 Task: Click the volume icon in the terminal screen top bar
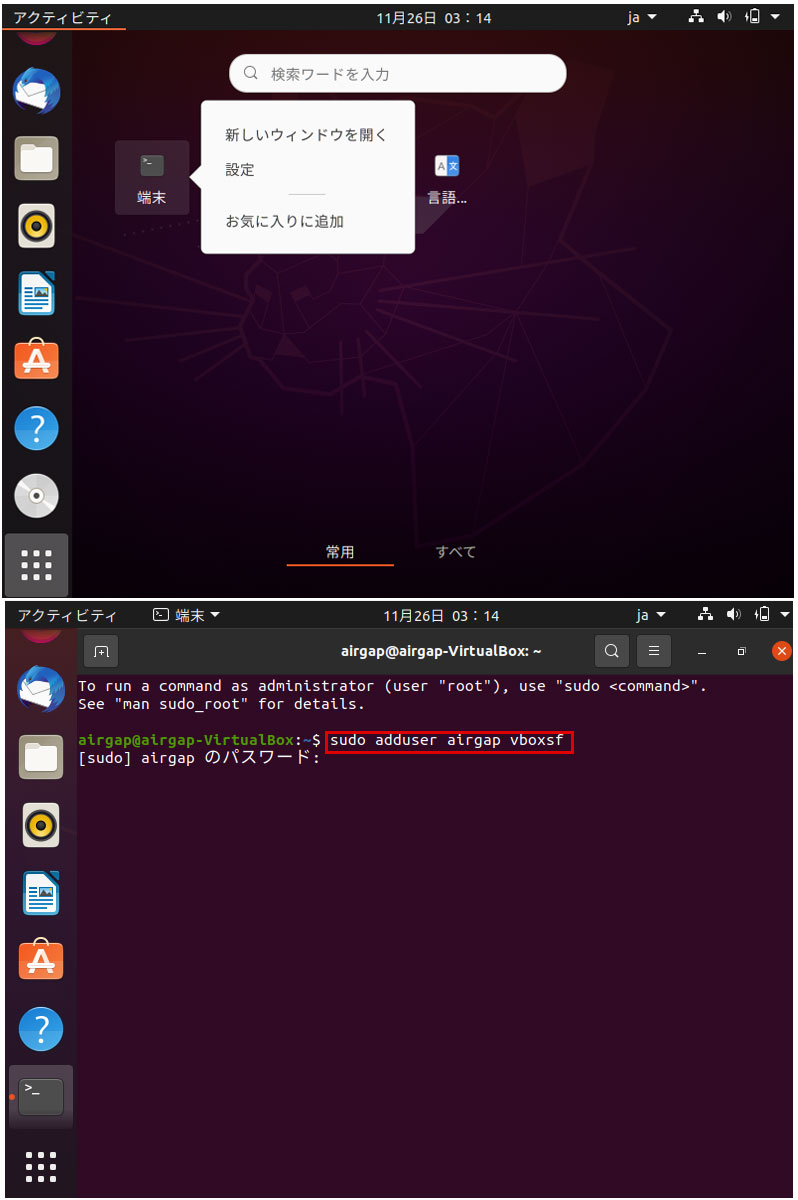pos(733,614)
